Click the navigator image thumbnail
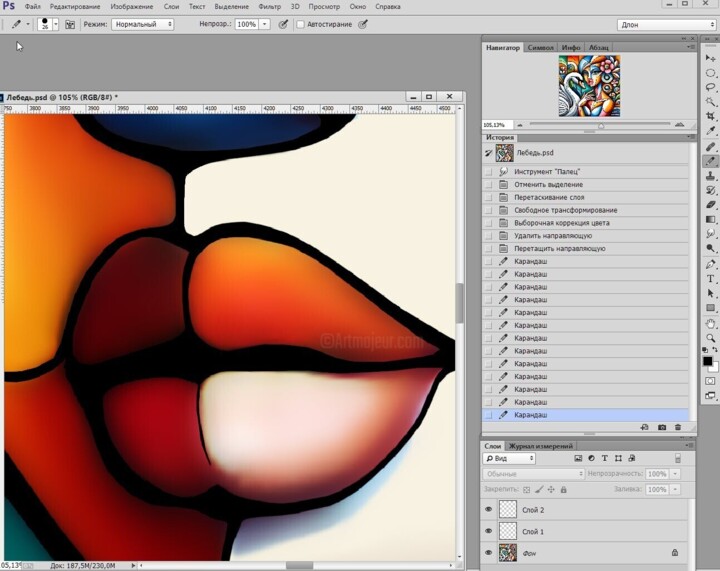This screenshot has height=571, width=720. tap(589, 86)
